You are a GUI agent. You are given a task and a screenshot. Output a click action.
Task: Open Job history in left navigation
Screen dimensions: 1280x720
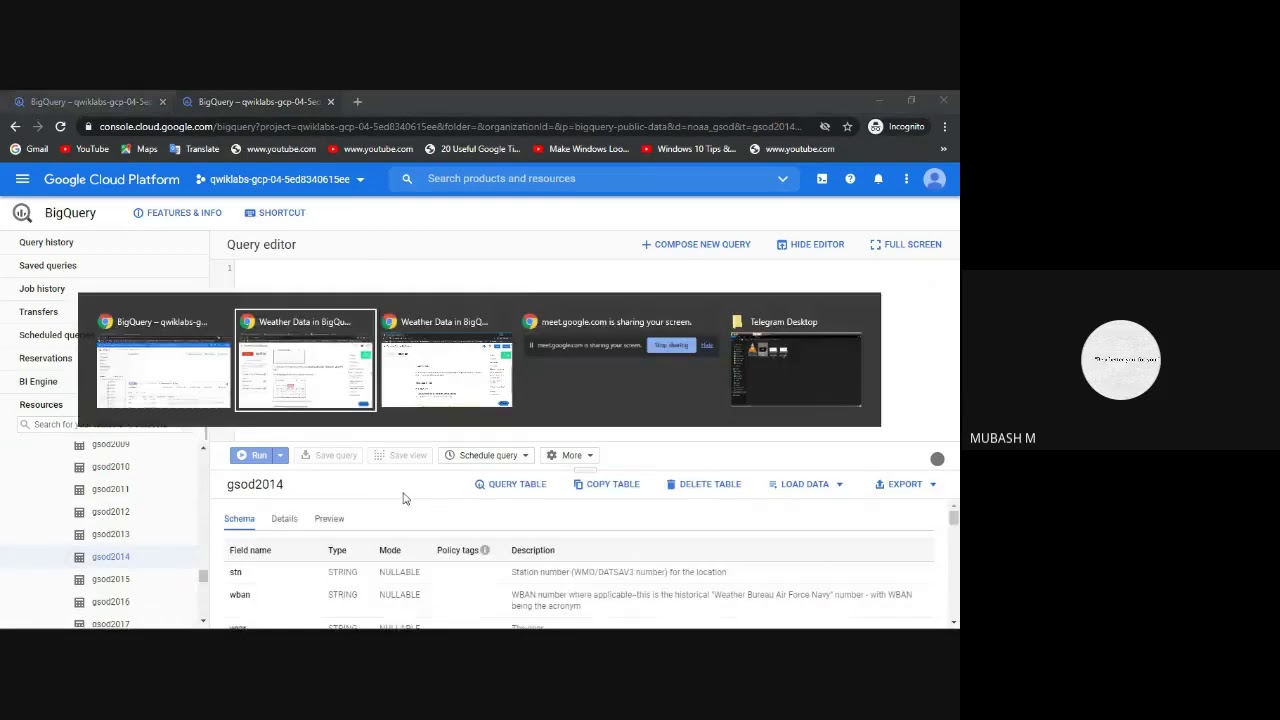[42, 288]
